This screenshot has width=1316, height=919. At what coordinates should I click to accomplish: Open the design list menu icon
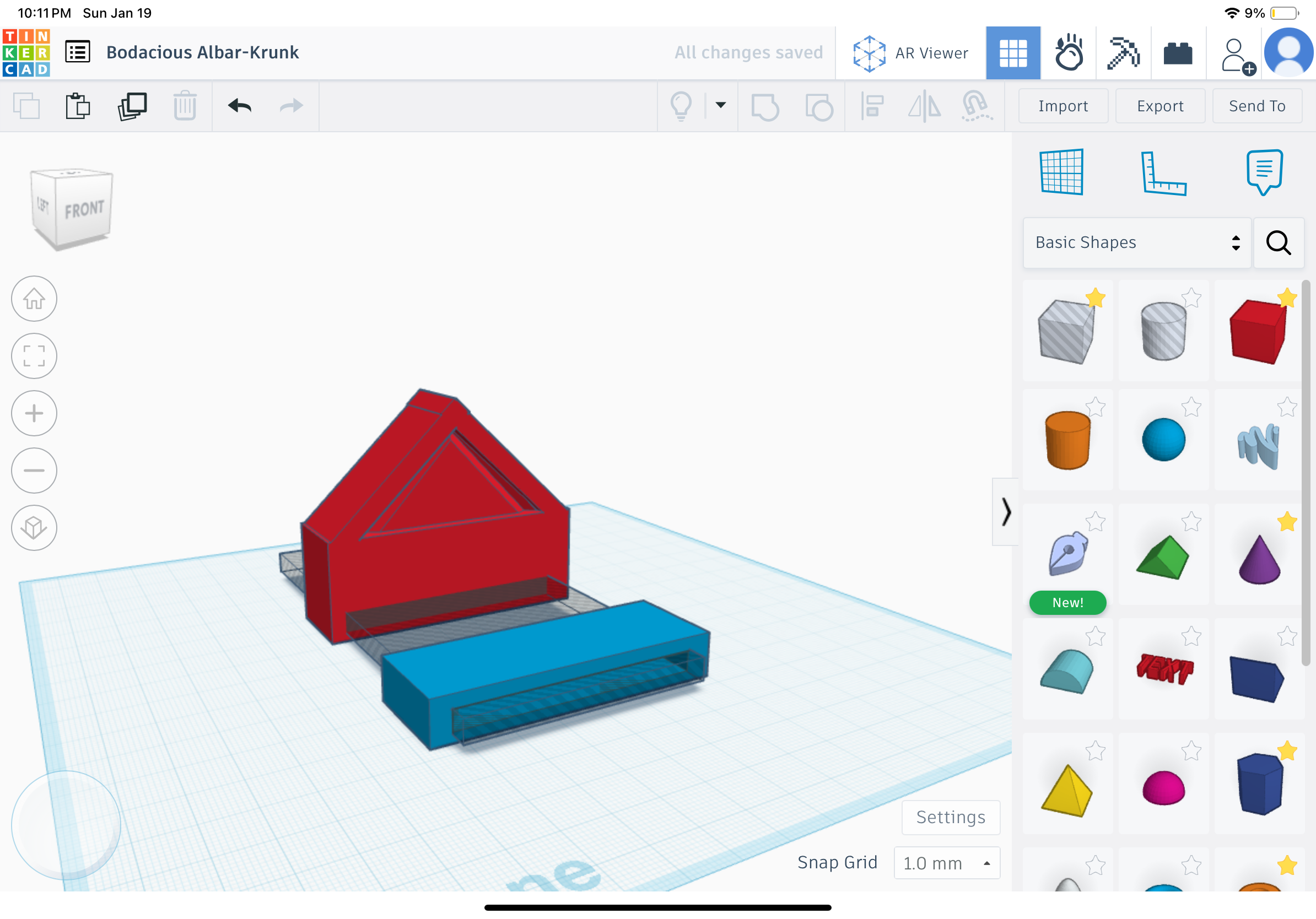(x=77, y=52)
